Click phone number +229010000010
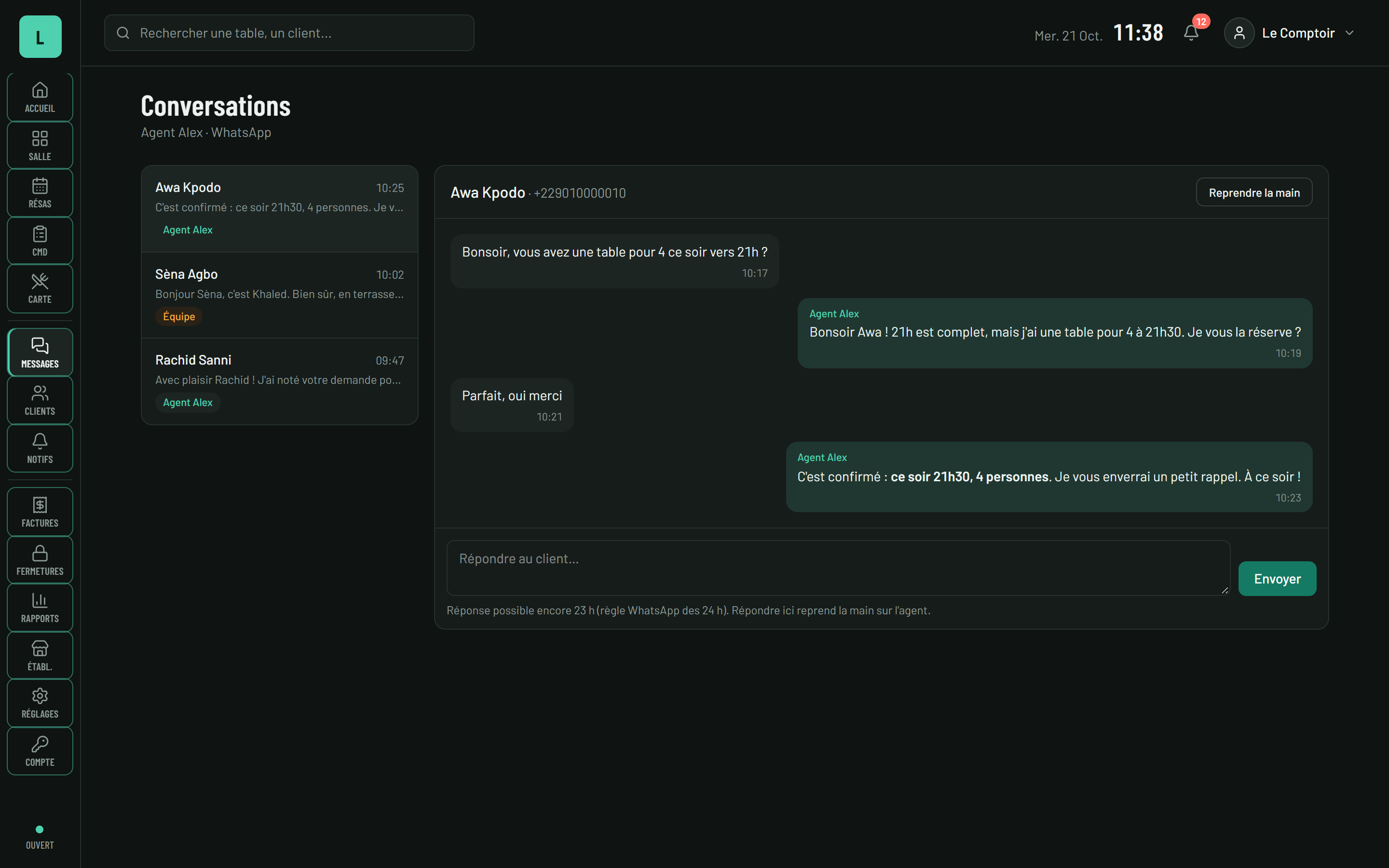This screenshot has height=868, width=1389. [580, 193]
